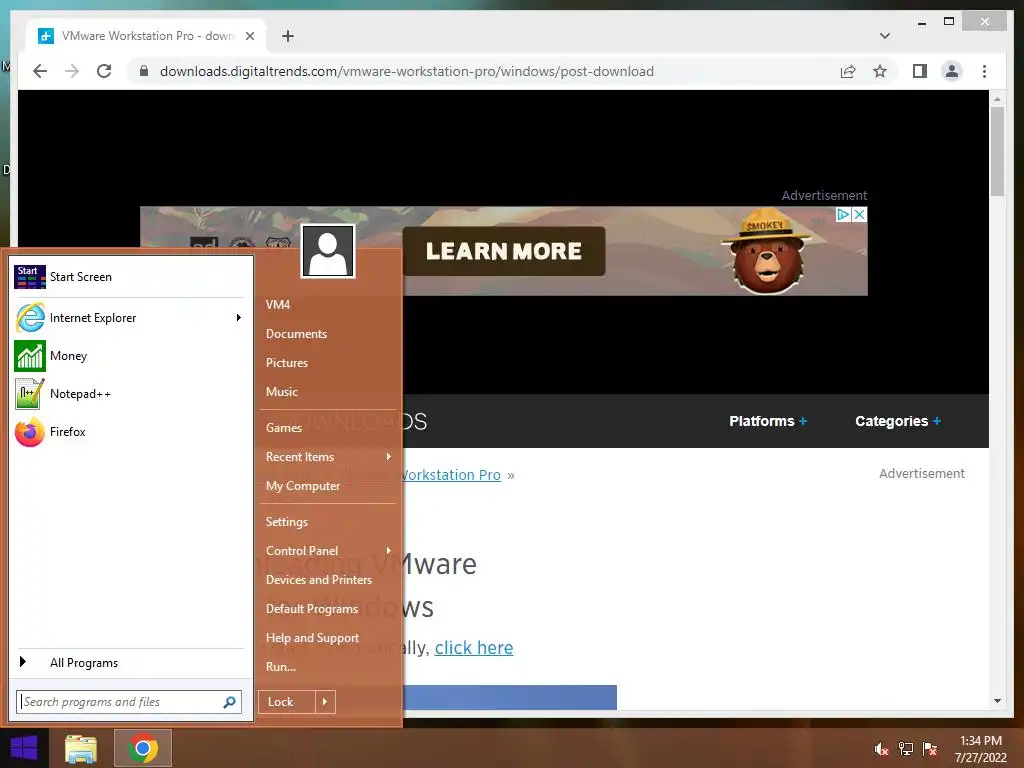Expand the Platforms menu

tap(768, 421)
